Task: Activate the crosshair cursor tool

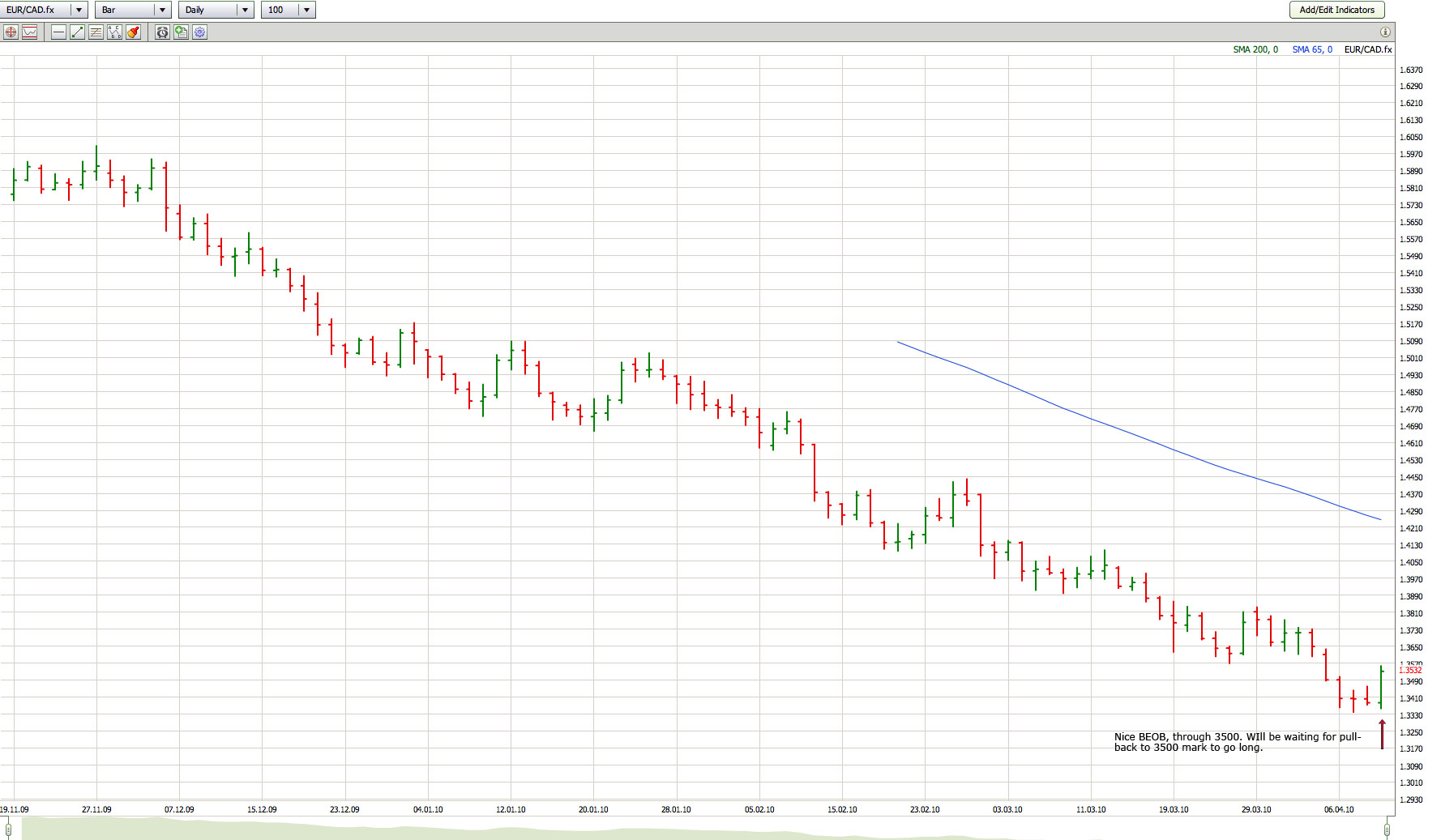Action: [11, 32]
